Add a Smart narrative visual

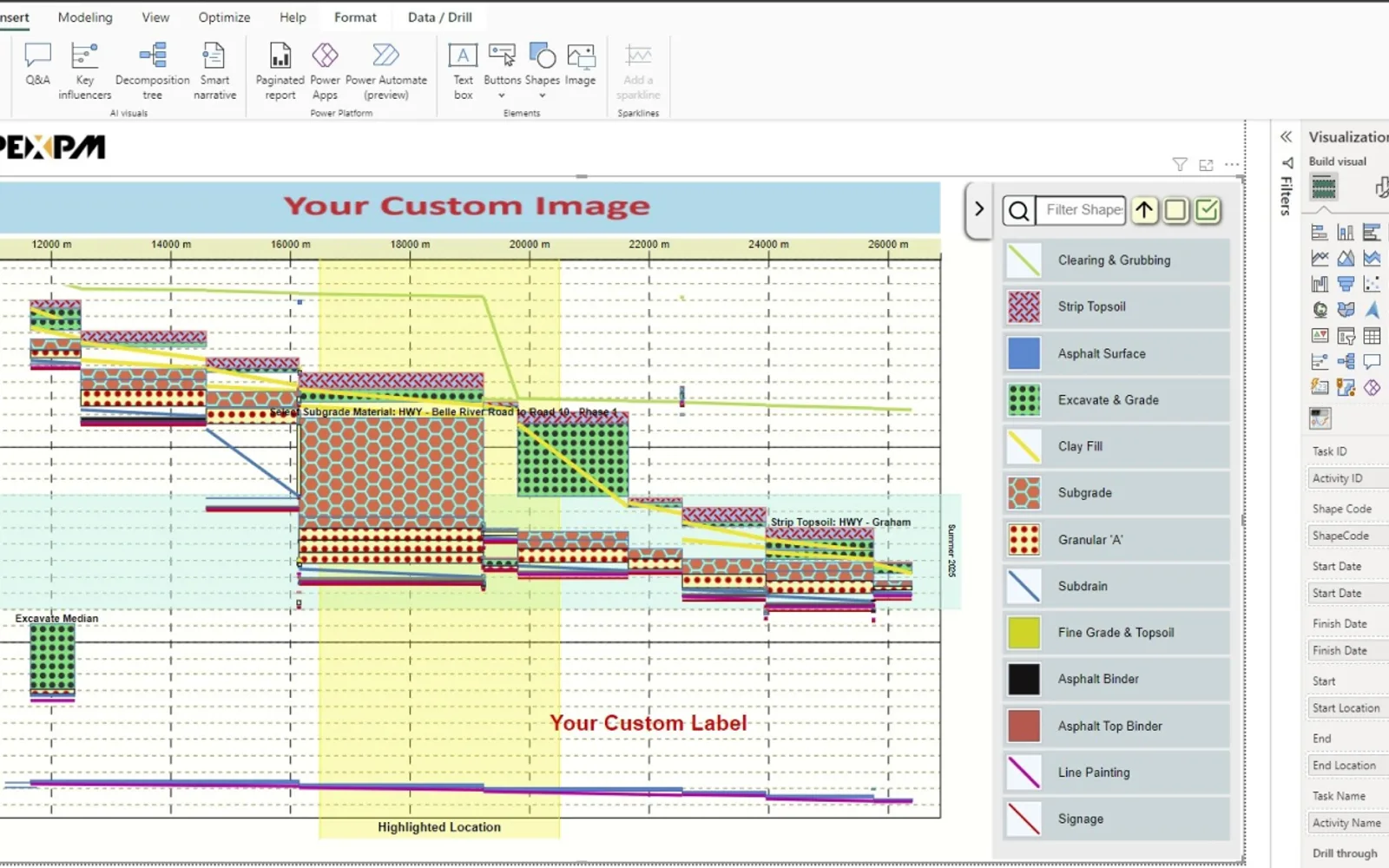point(214,70)
